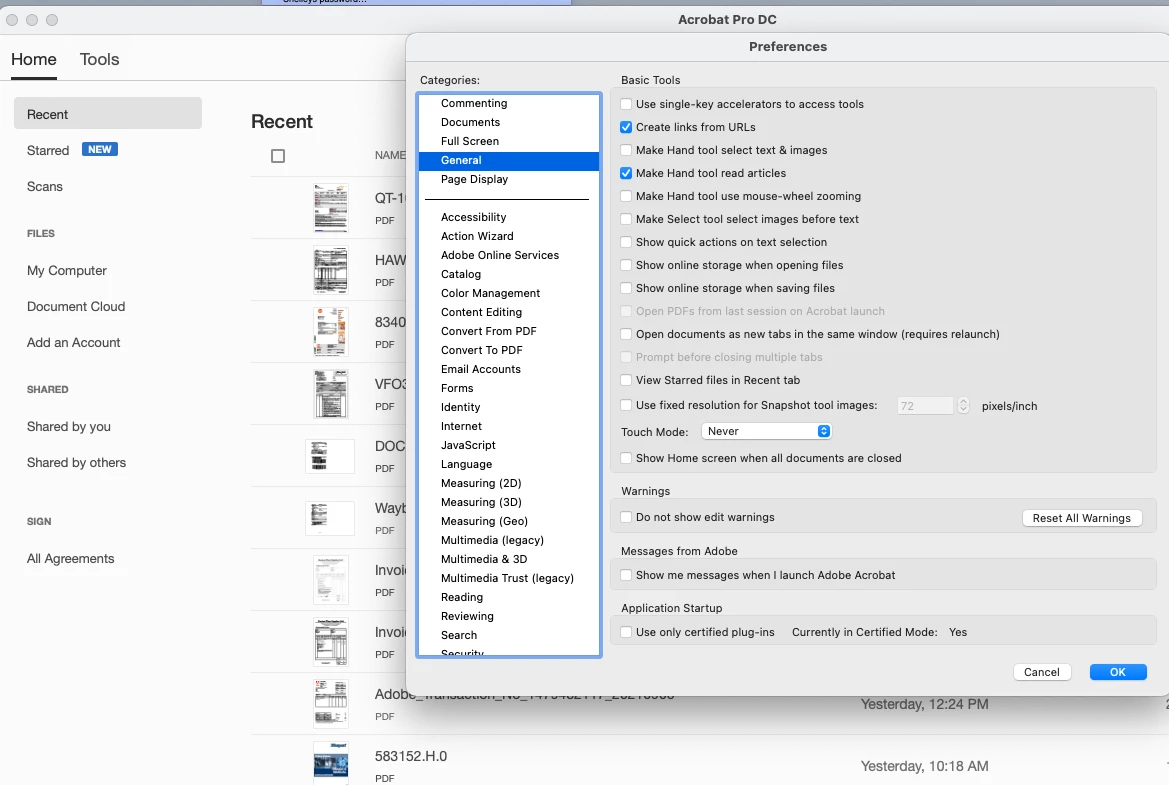The image size is (1169, 785).
Task: Check Use only certified plug-ins
Action: 626,632
